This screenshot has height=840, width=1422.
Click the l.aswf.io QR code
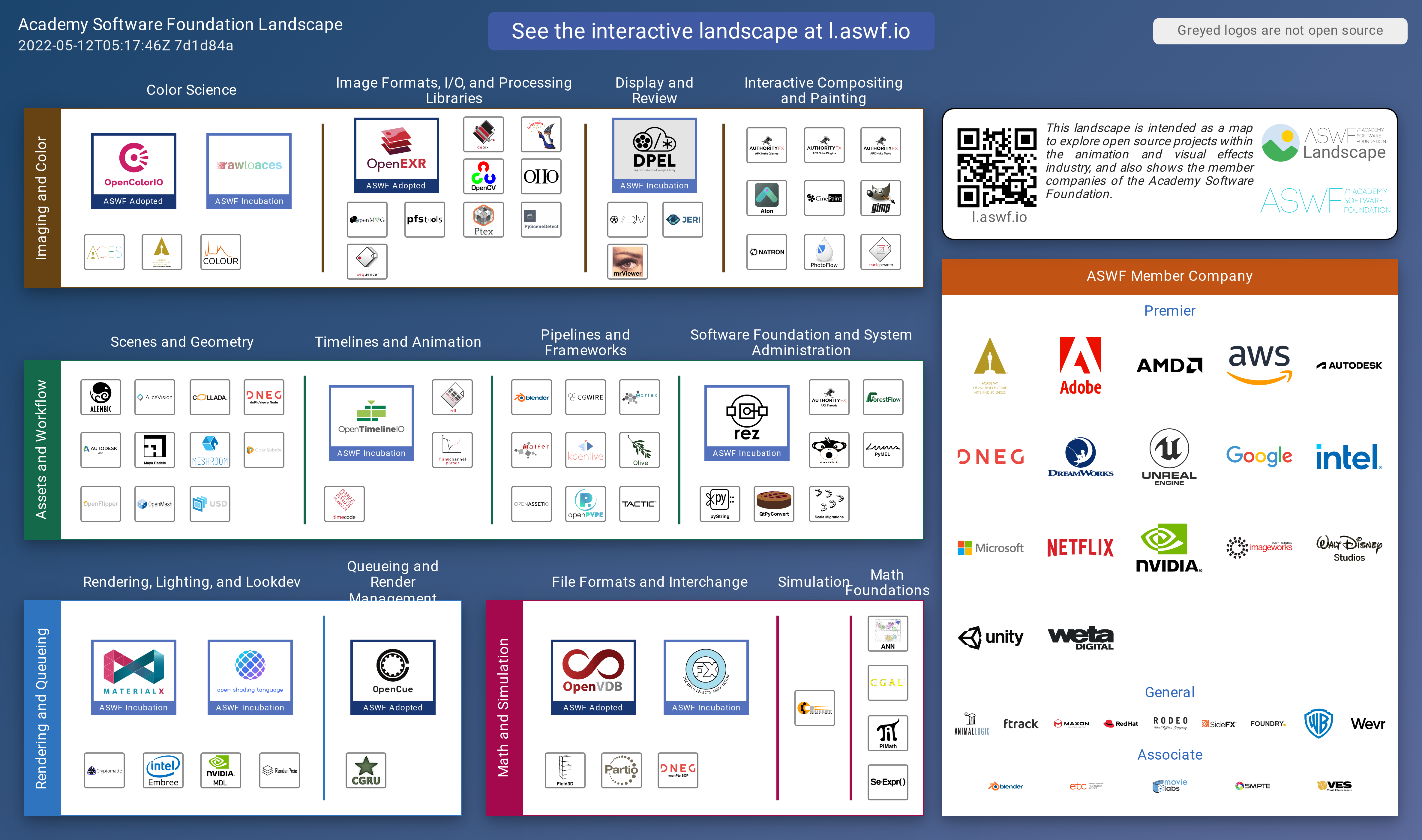pos(997,167)
